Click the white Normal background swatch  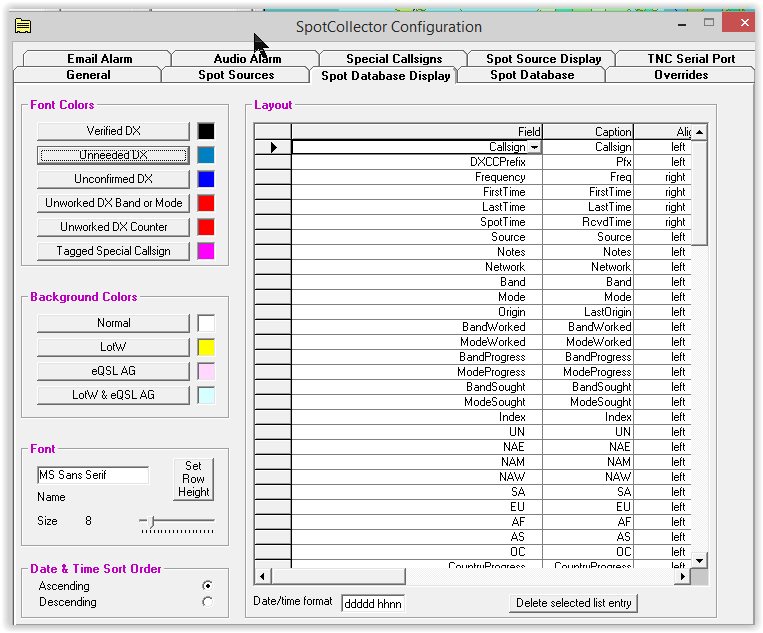(x=206, y=323)
